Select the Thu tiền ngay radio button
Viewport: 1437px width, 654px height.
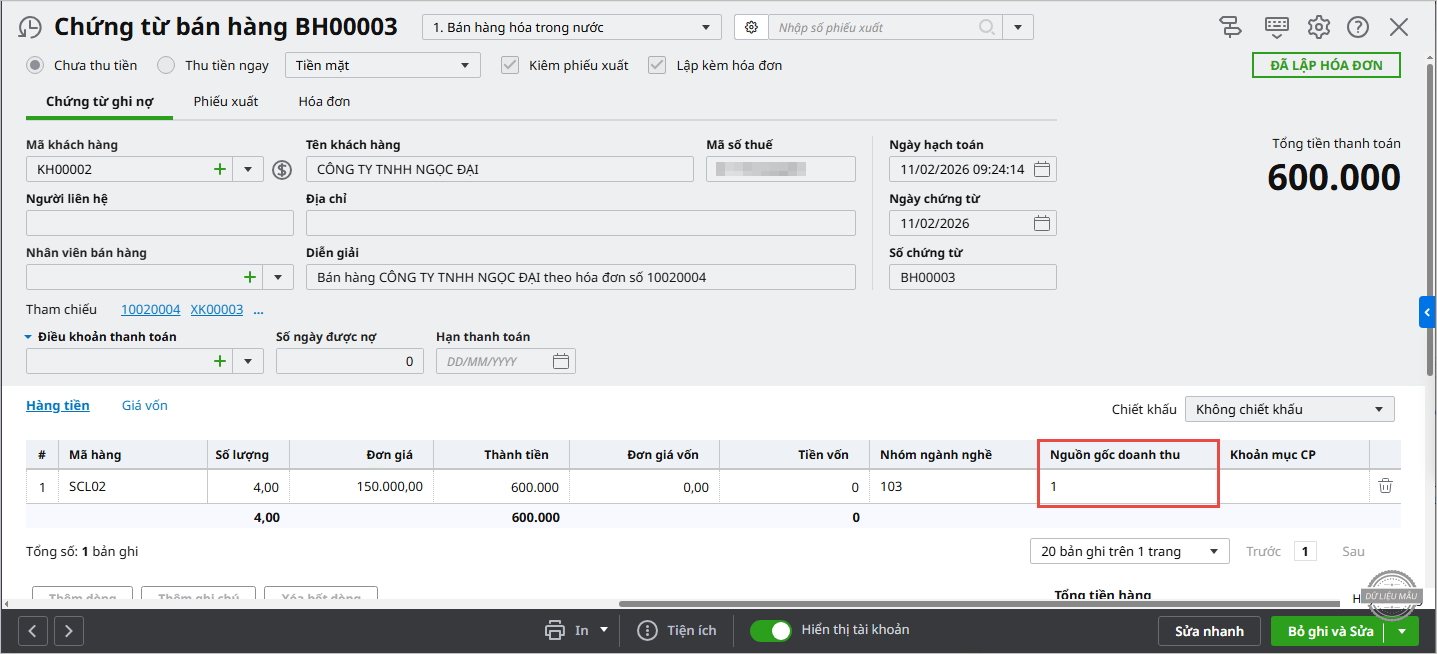click(x=166, y=66)
